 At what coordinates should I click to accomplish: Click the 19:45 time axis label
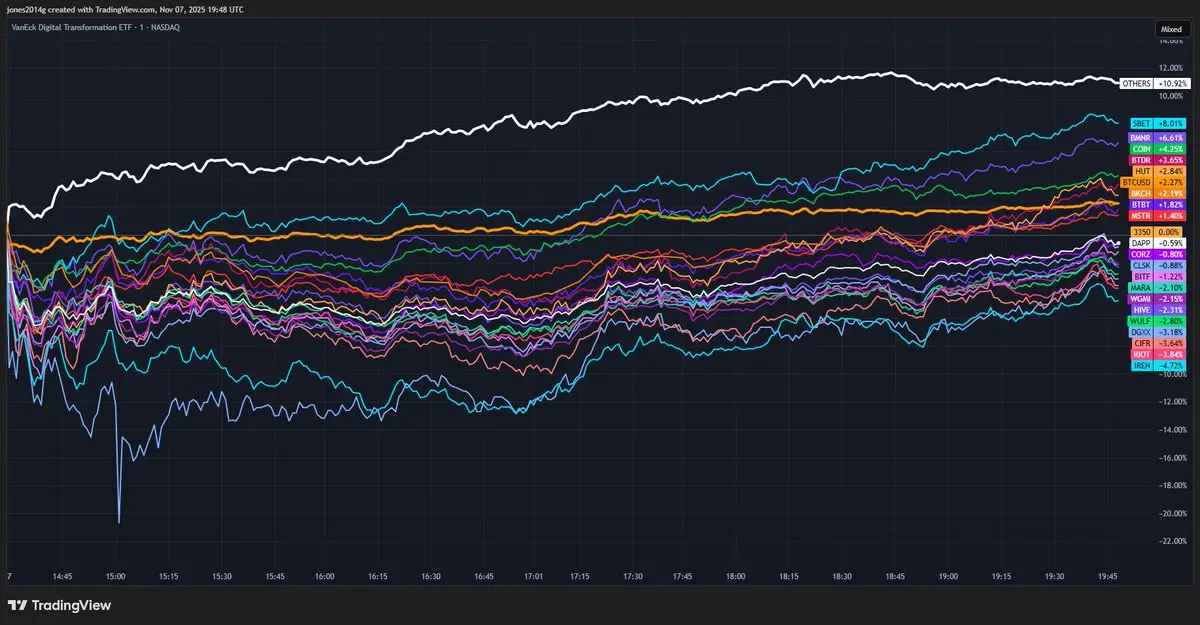pos(1106,577)
